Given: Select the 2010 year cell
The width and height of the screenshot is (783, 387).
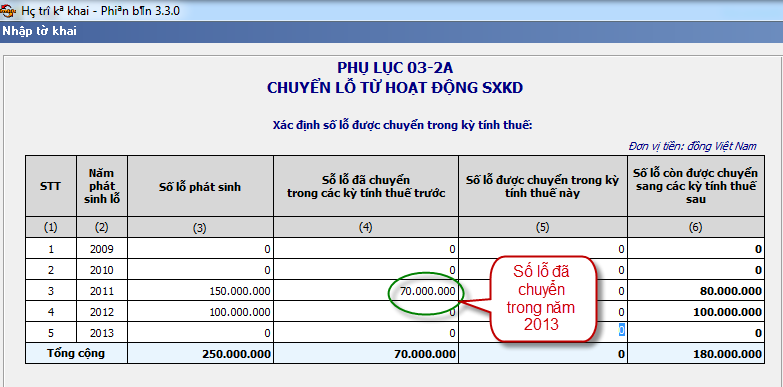Looking at the screenshot, I should (x=101, y=270).
